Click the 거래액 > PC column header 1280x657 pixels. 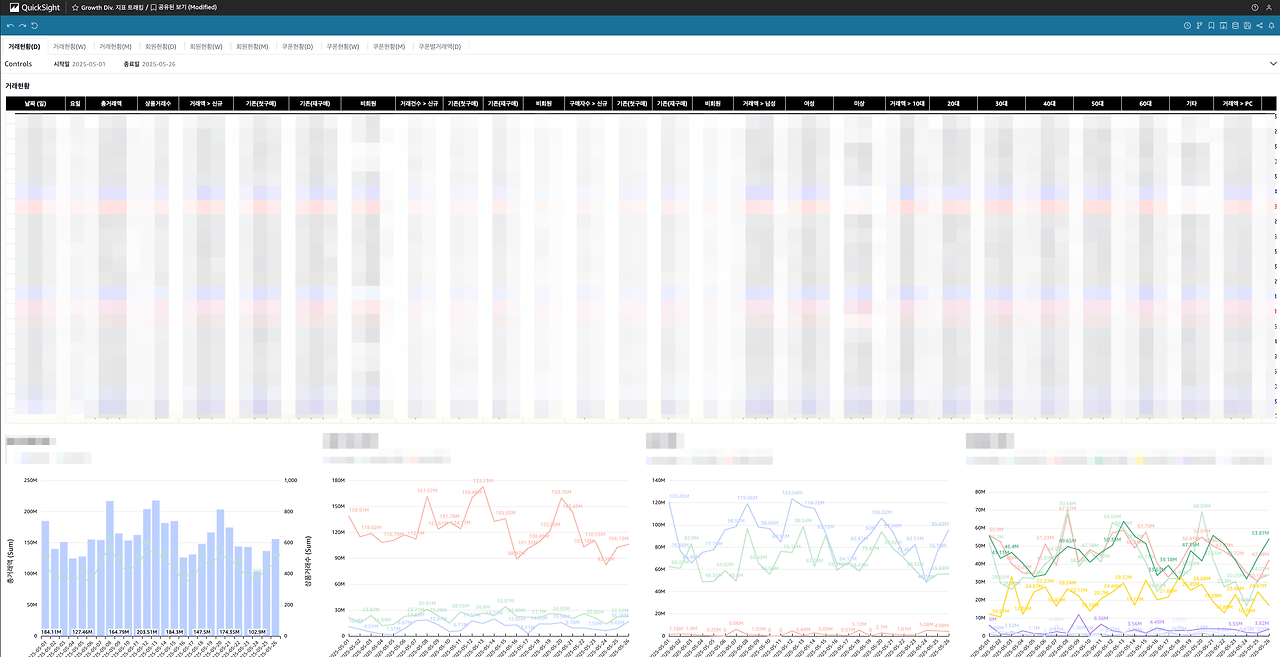coord(1238,103)
